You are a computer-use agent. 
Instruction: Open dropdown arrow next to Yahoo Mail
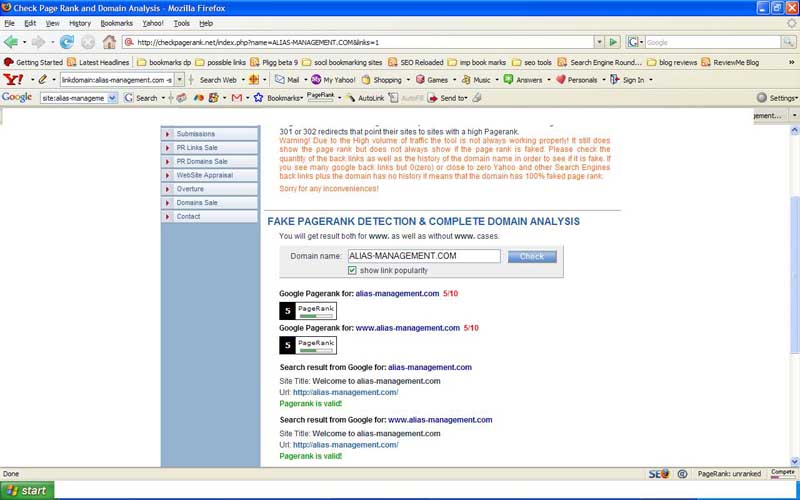[x=305, y=80]
